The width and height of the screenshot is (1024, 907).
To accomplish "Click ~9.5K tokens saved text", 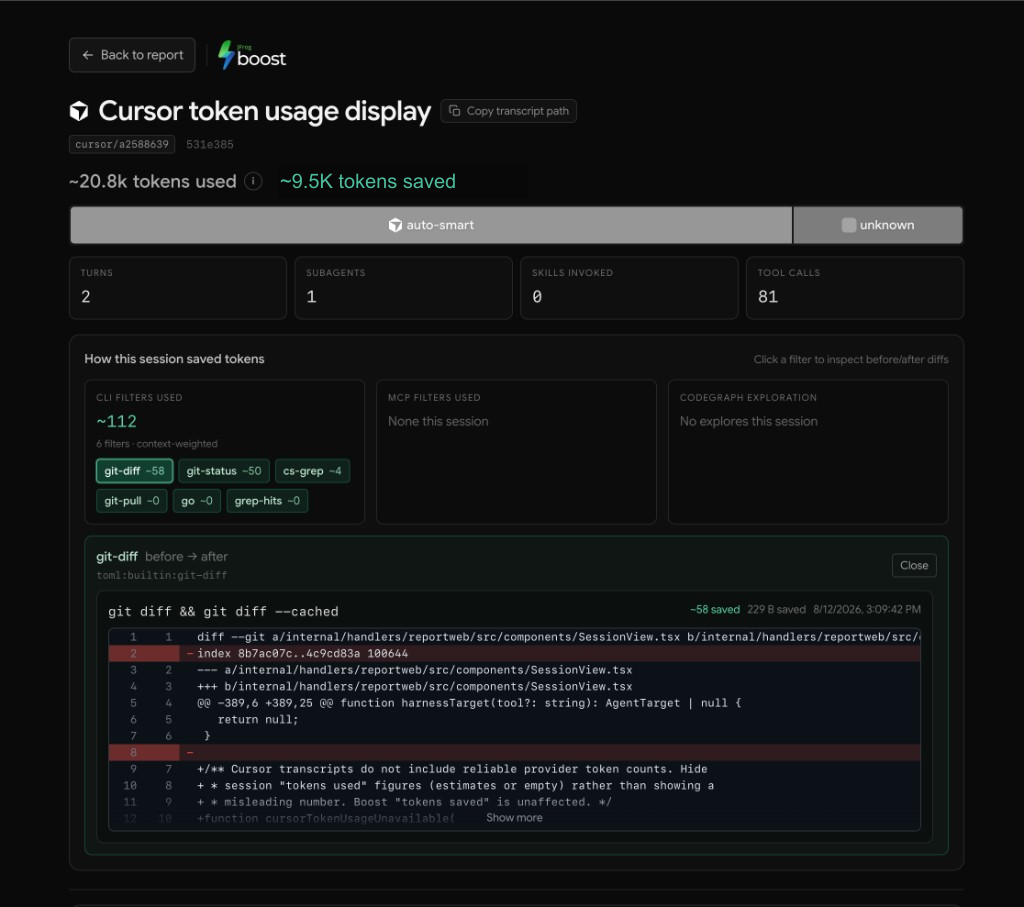I will [x=368, y=181].
